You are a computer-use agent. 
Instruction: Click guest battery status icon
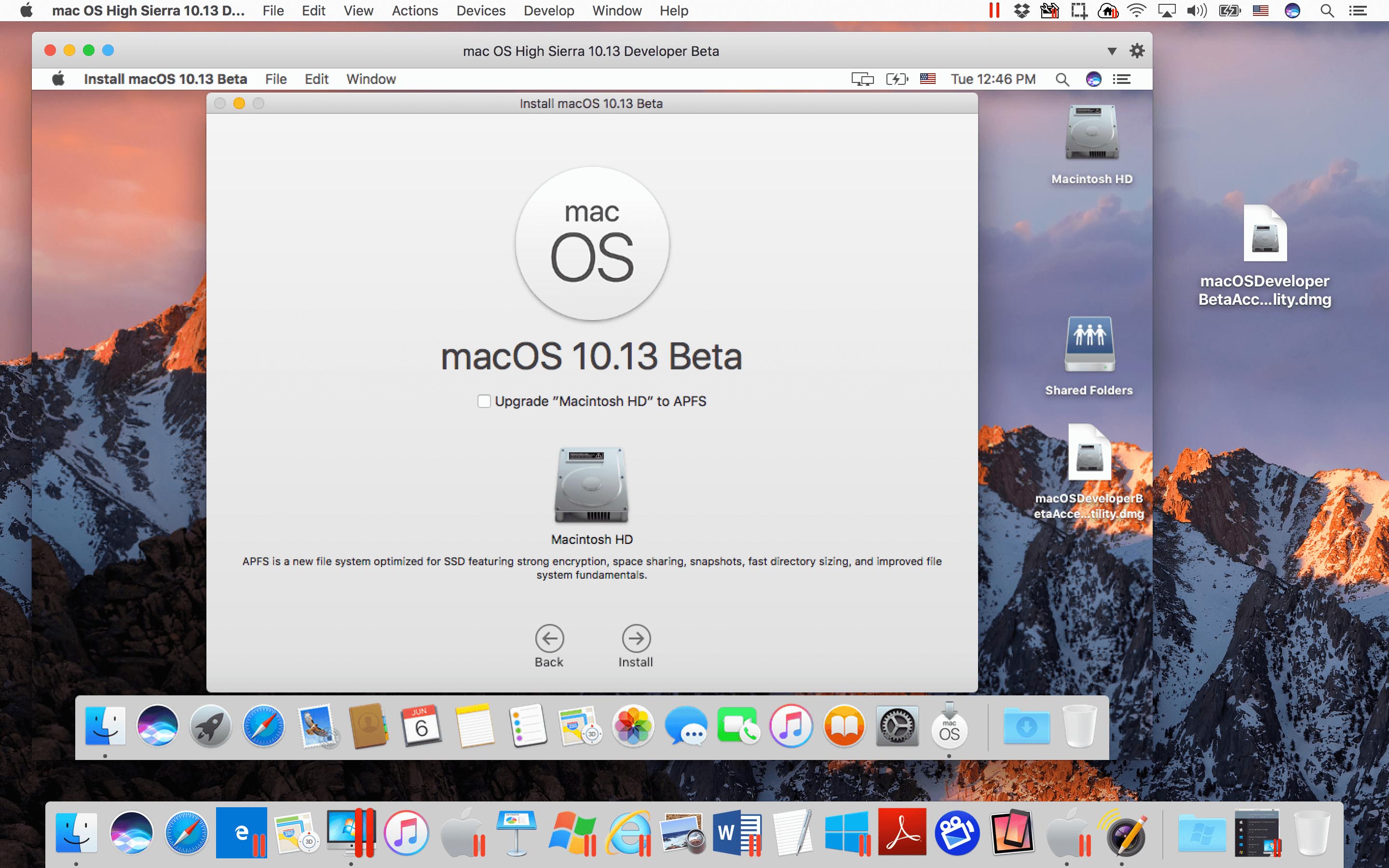897,79
